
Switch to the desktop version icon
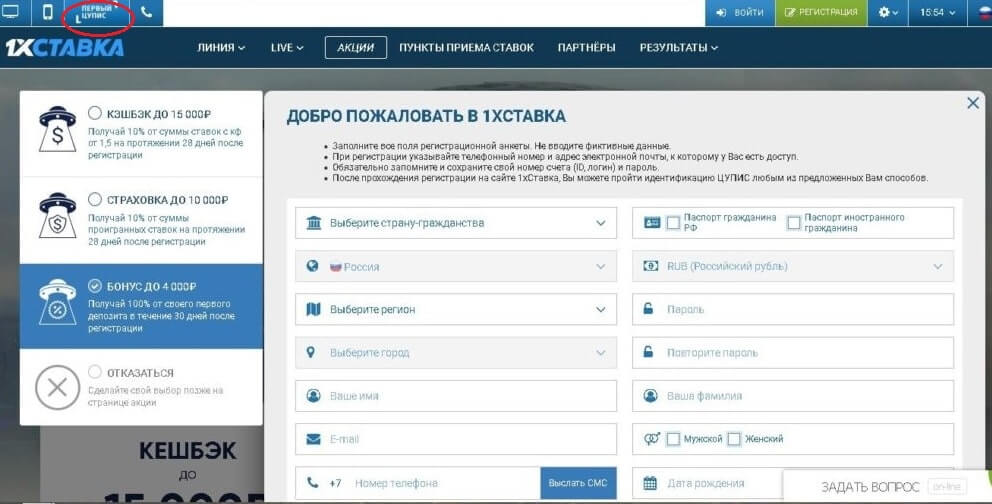pyautogui.click(x=11, y=12)
